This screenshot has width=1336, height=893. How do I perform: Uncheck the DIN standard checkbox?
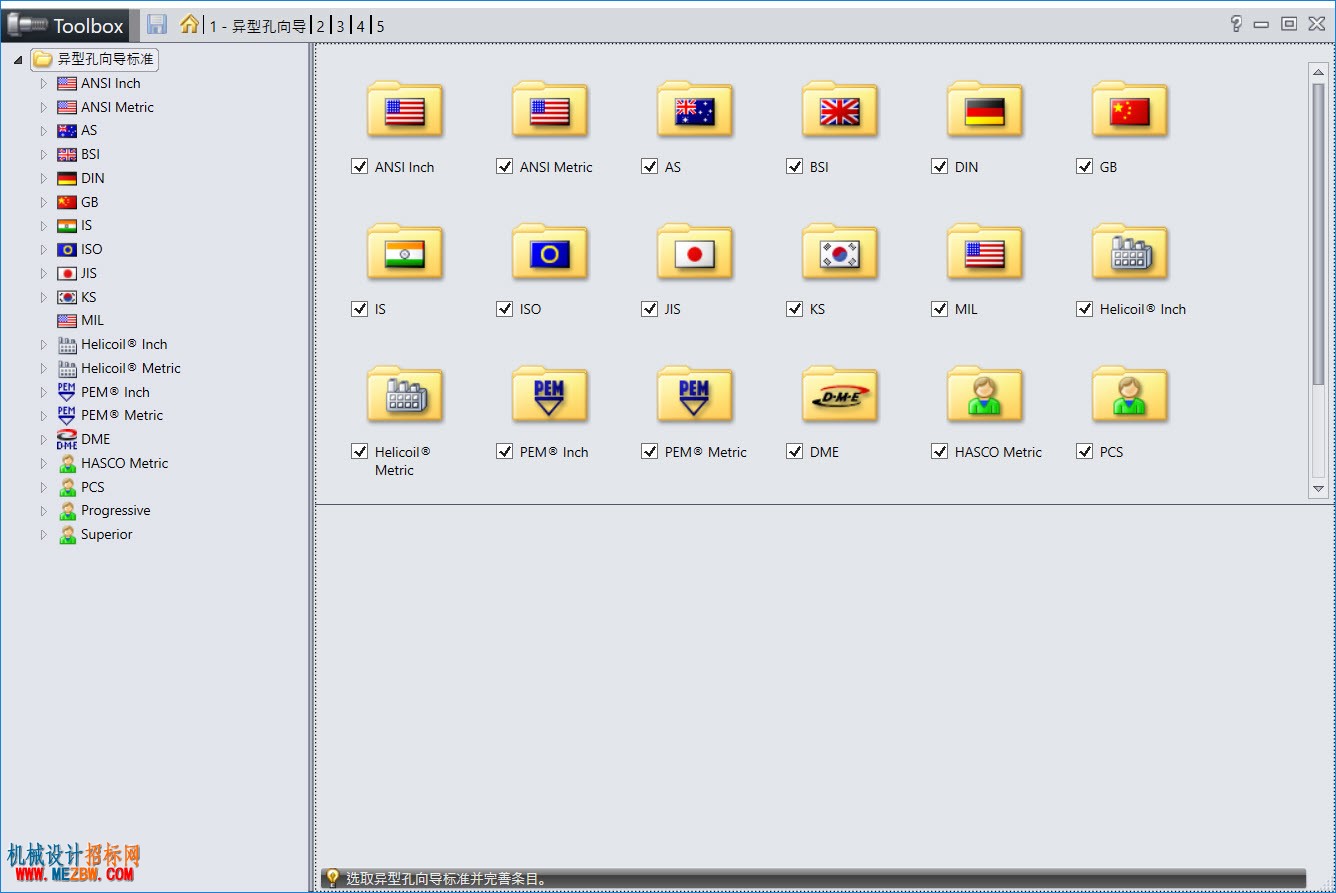click(940, 166)
